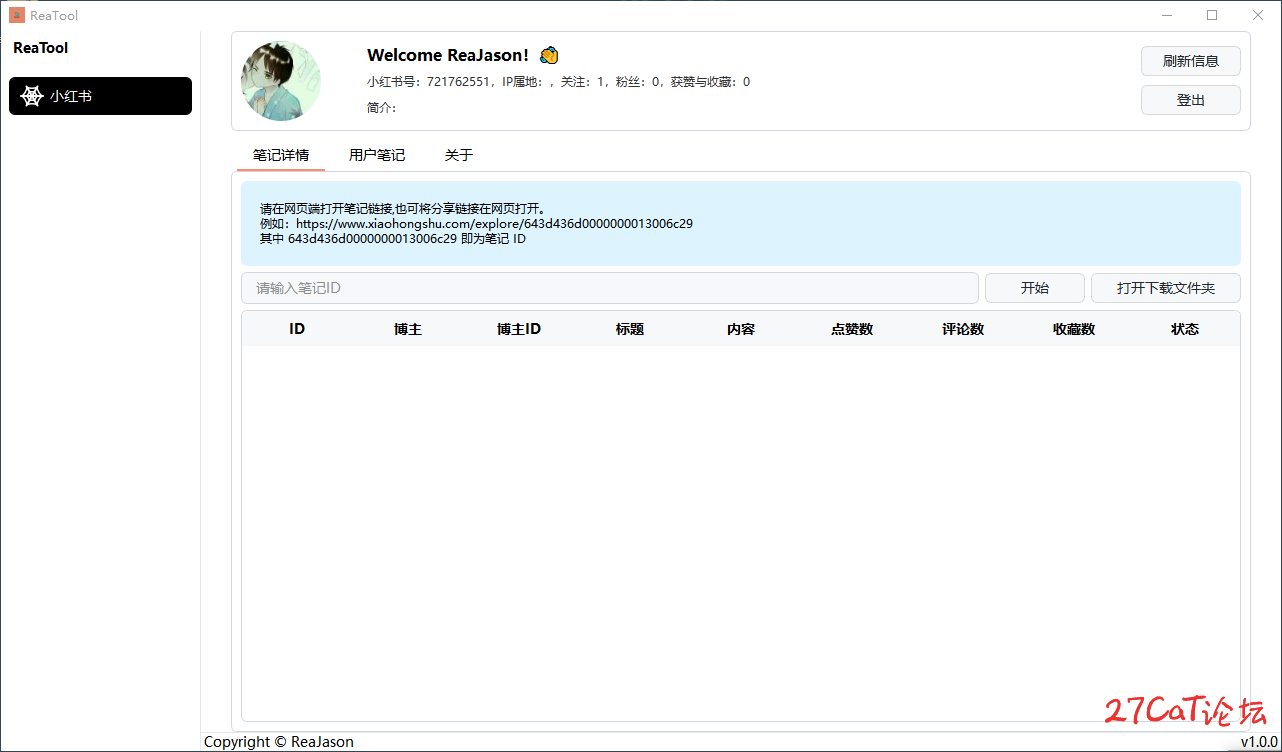Click the 登出 button to log out
The width and height of the screenshot is (1282, 752).
[1191, 100]
